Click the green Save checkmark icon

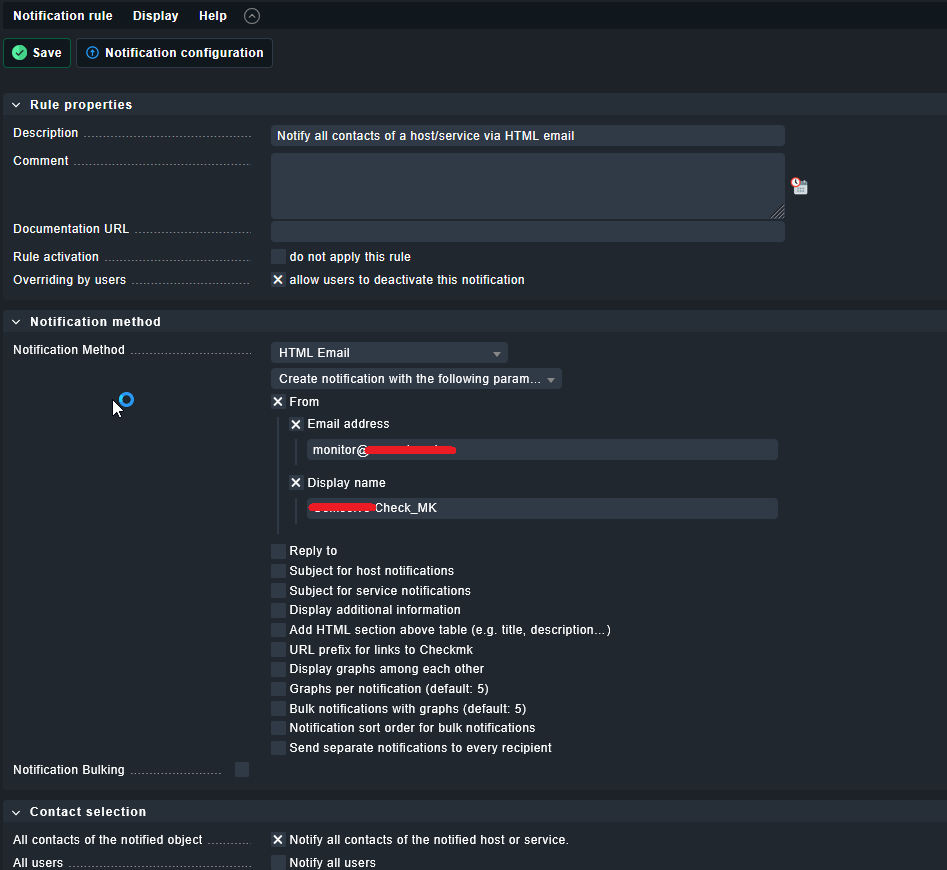pos(20,53)
